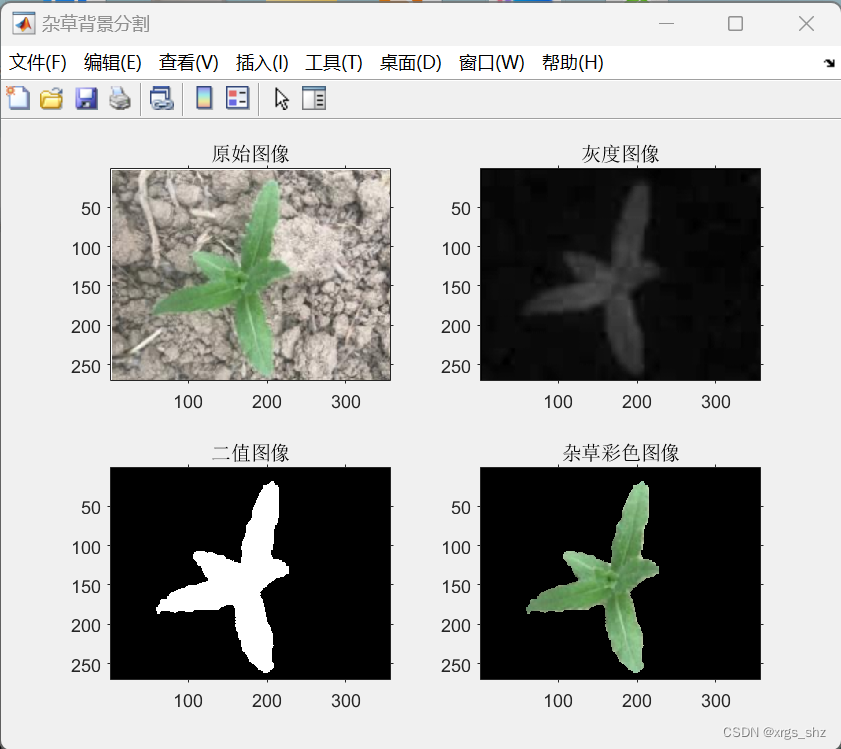Toggle the Edit Plot arrow tool
841x749 pixels.
282,99
